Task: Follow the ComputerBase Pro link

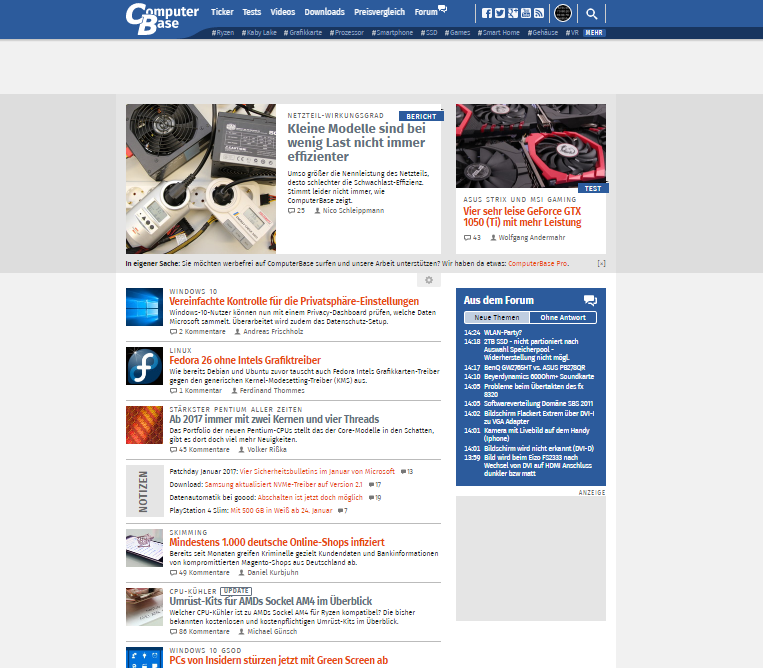Action: [538, 263]
